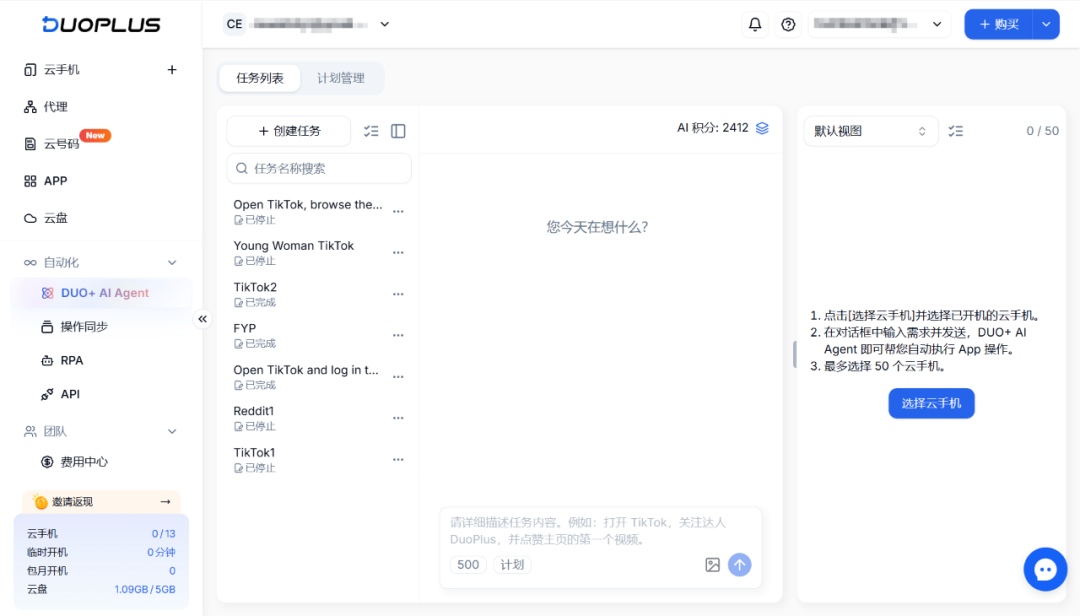Open more options for 'Open TikTok, browse the...'
This screenshot has width=1080, height=616.
[x=398, y=212]
